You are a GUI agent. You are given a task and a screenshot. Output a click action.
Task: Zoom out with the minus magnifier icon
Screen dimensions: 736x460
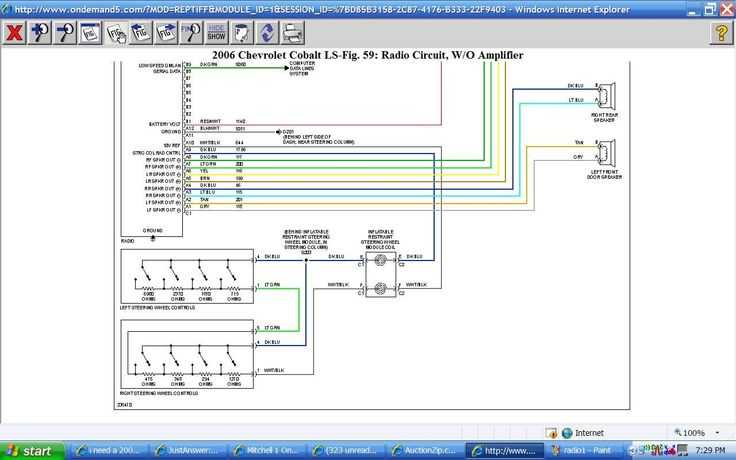tap(65, 33)
